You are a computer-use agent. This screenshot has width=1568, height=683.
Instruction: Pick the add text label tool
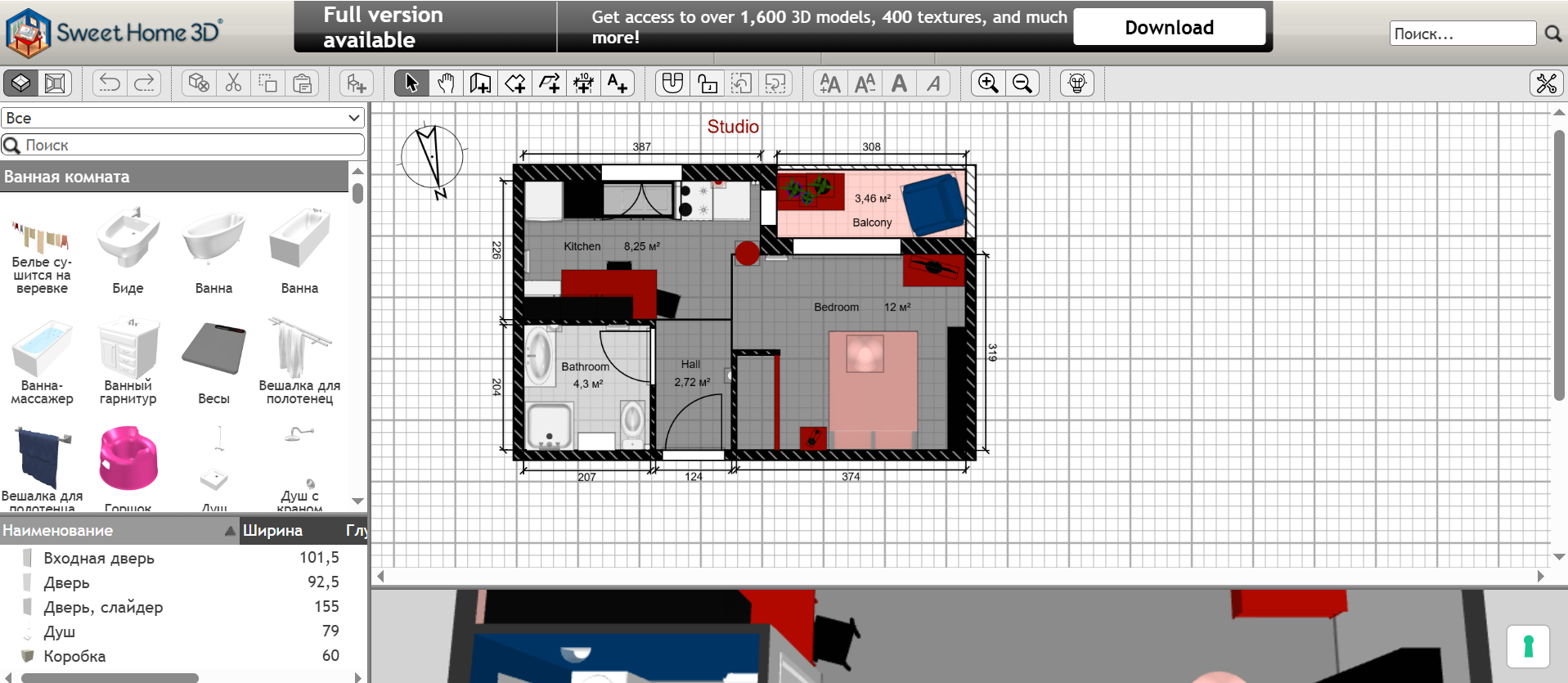tap(618, 83)
